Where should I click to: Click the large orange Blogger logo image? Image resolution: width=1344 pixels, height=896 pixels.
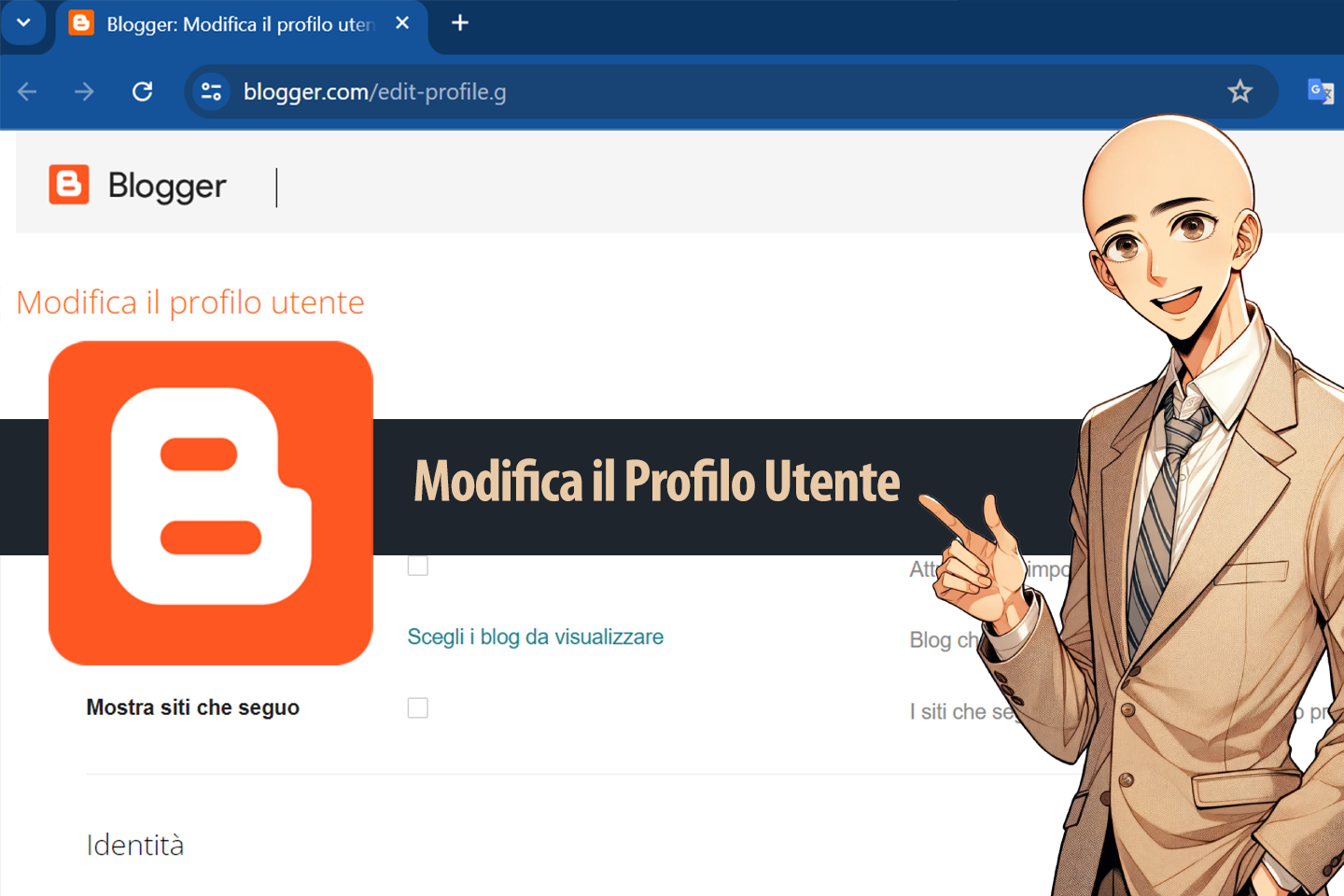pyautogui.click(x=211, y=503)
